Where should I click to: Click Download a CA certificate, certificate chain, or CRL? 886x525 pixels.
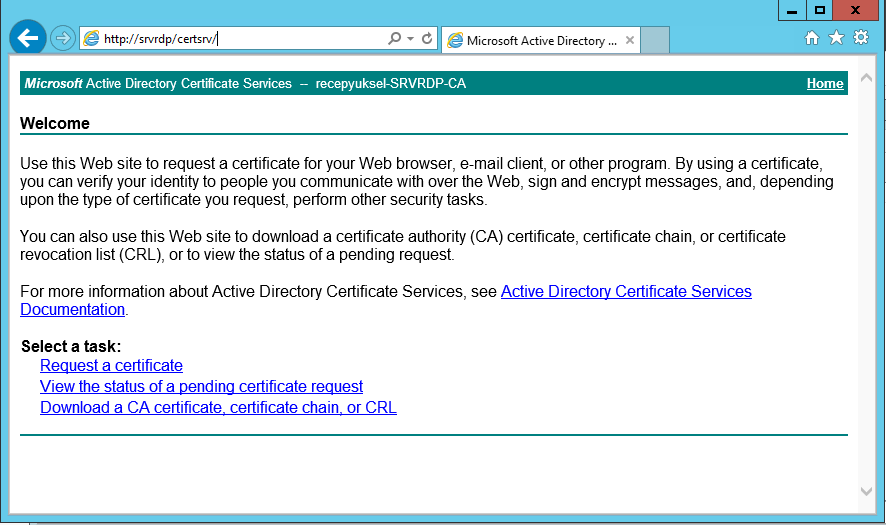pyautogui.click(x=218, y=407)
